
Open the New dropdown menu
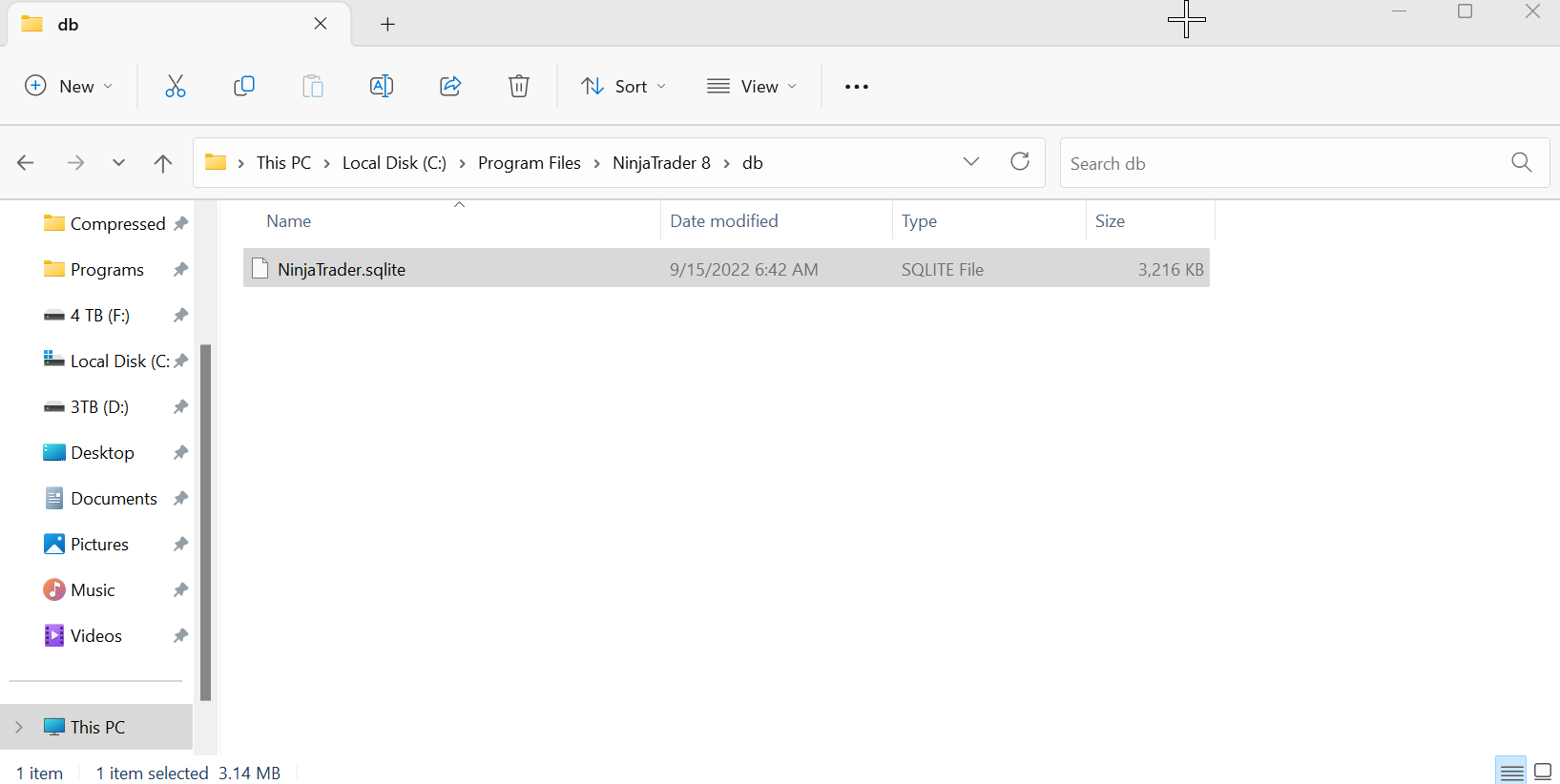point(68,87)
